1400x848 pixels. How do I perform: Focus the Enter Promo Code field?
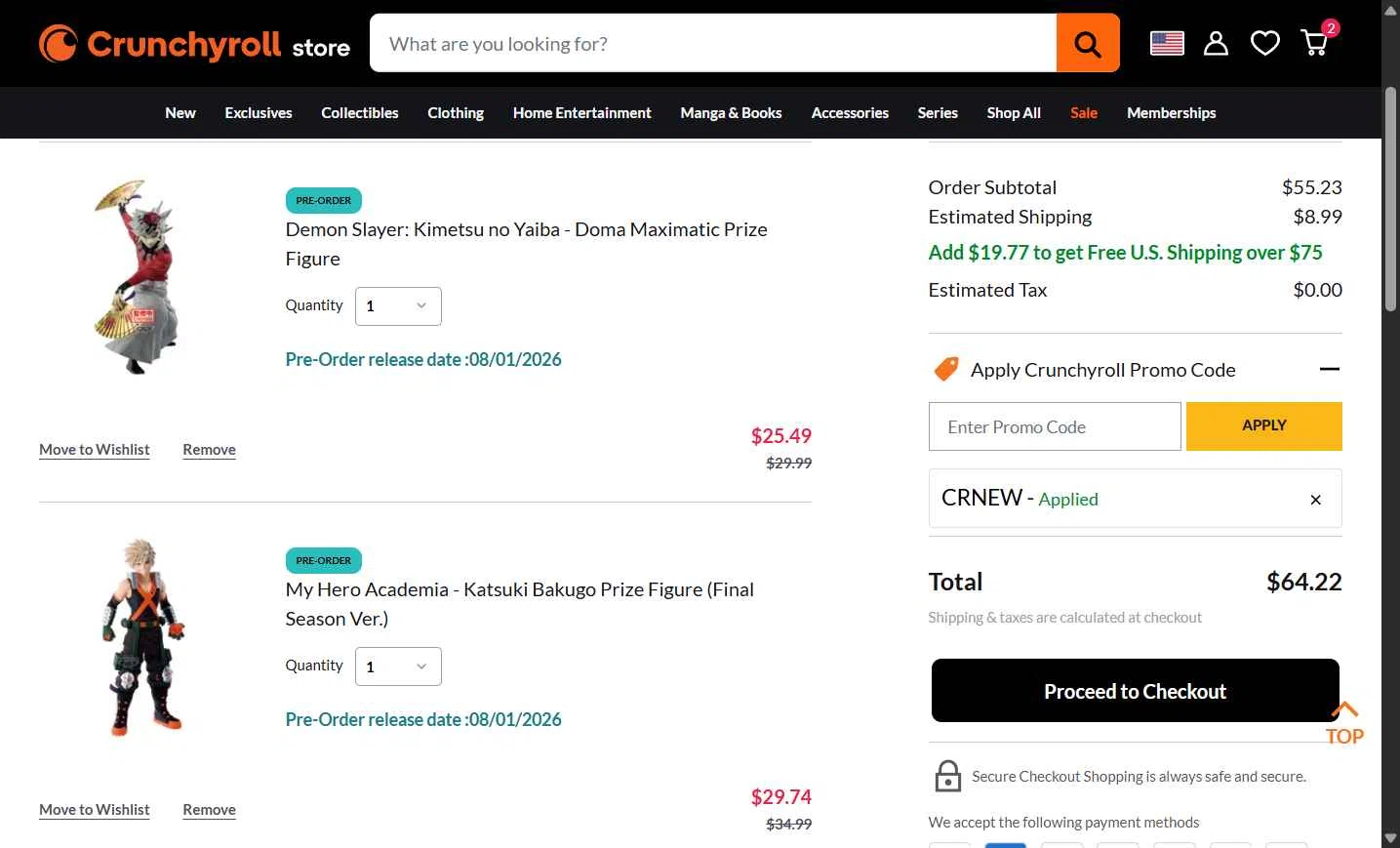pos(1055,426)
